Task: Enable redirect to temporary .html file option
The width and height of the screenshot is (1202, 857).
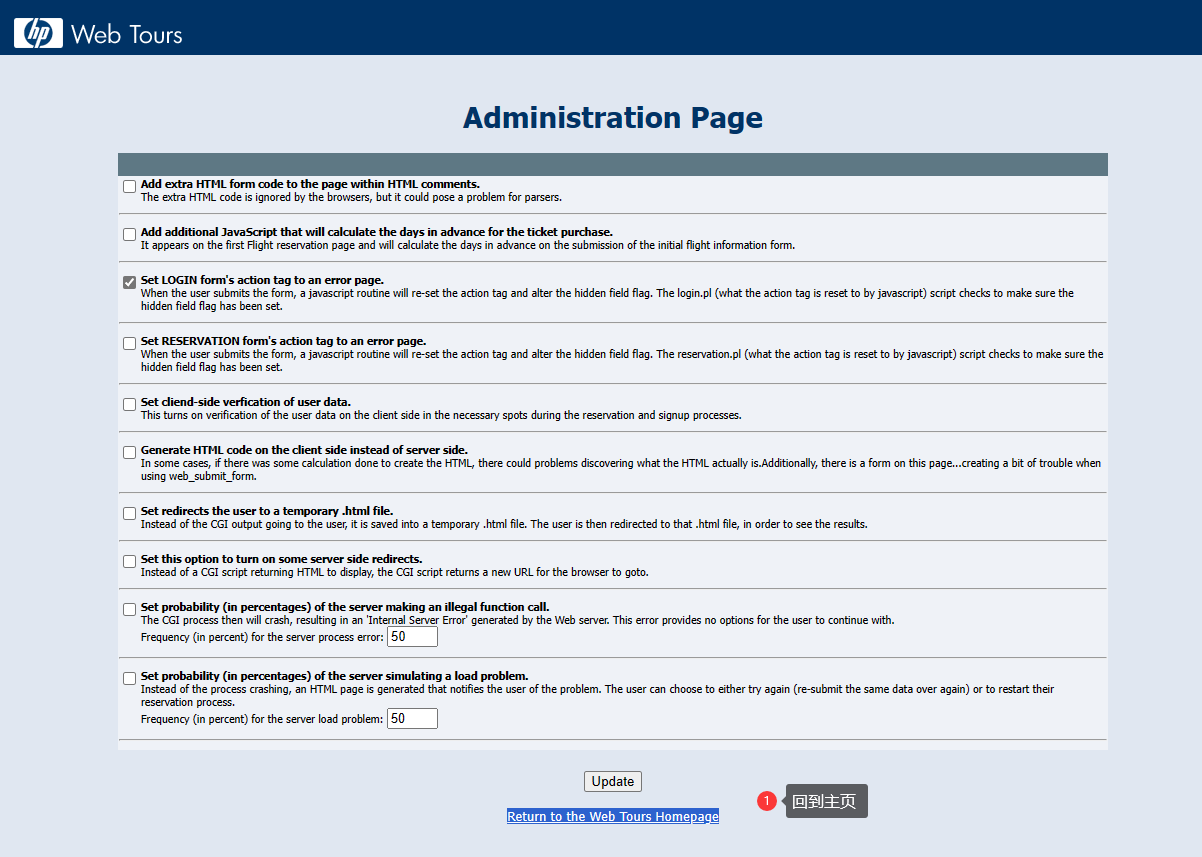Action: tap(130, 513)
